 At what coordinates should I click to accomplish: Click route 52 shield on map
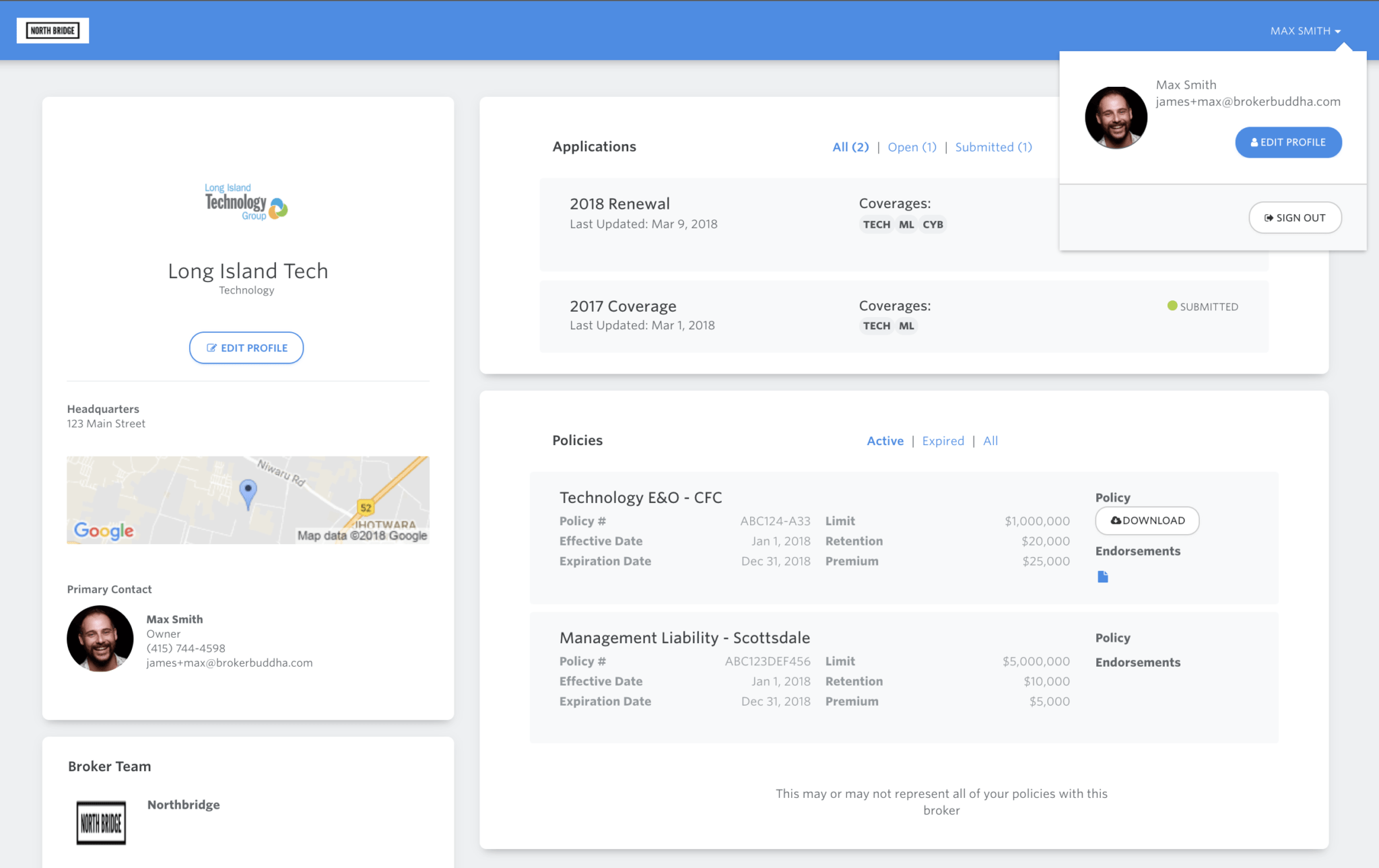click(x=366, y=508)
